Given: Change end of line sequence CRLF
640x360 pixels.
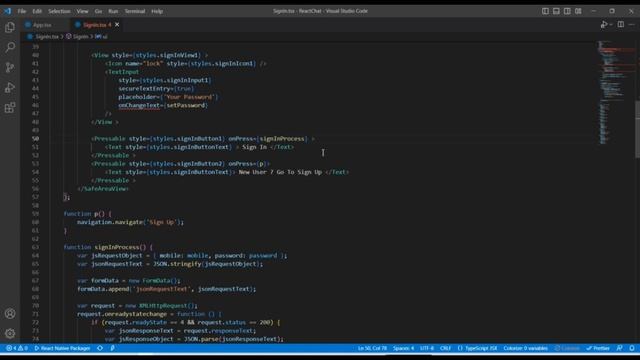Looking at the screenshot, I should pos(445,348).
